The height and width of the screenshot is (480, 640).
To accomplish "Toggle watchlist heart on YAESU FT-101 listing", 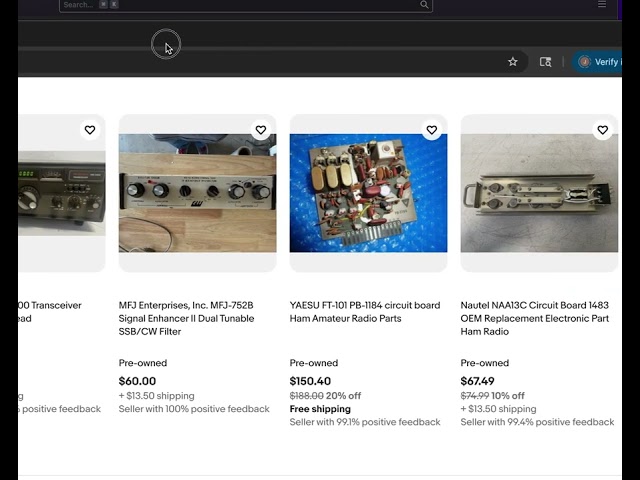I will click(x=432, y=130).
